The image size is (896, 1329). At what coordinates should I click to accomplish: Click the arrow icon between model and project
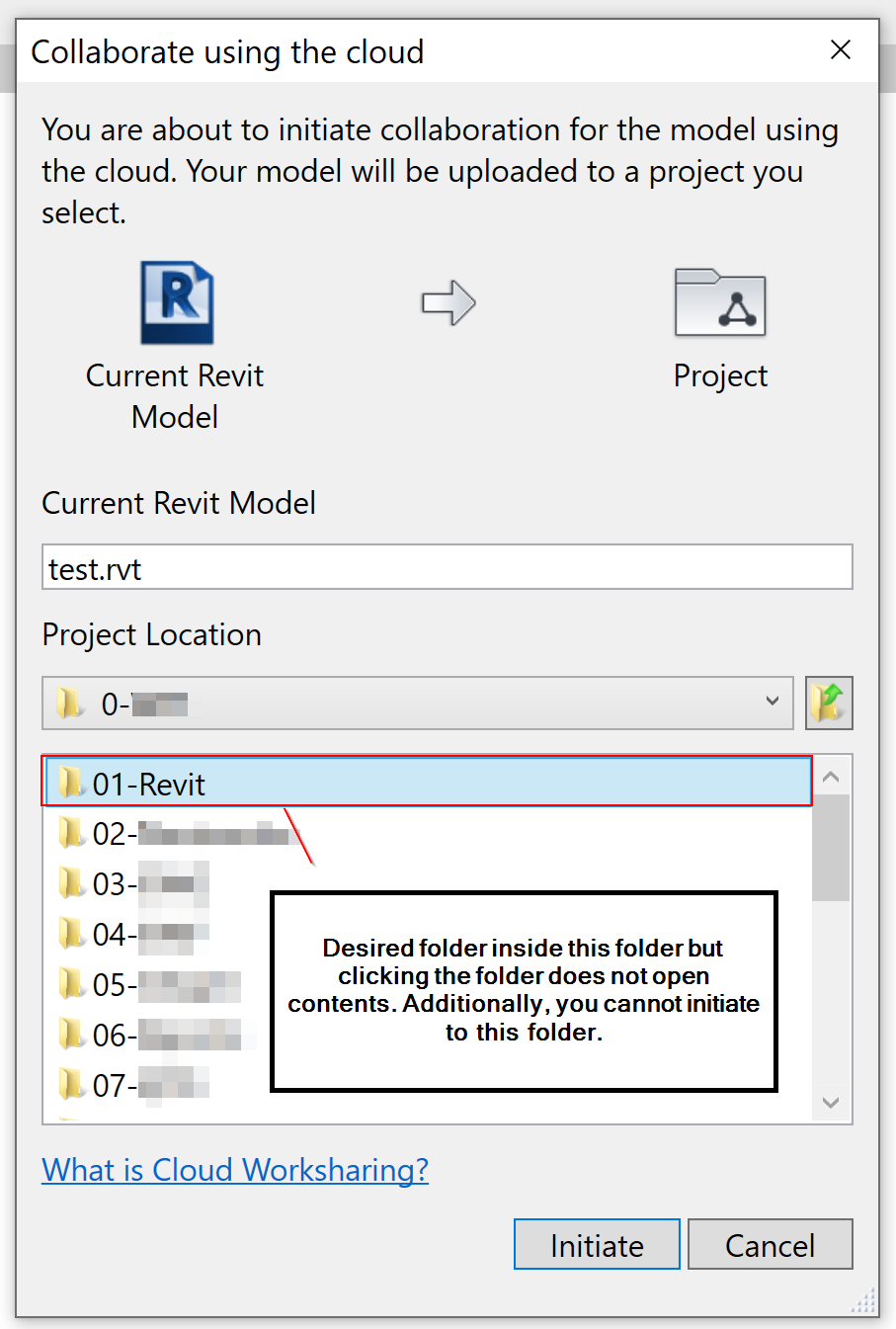[x=449, y=302]
